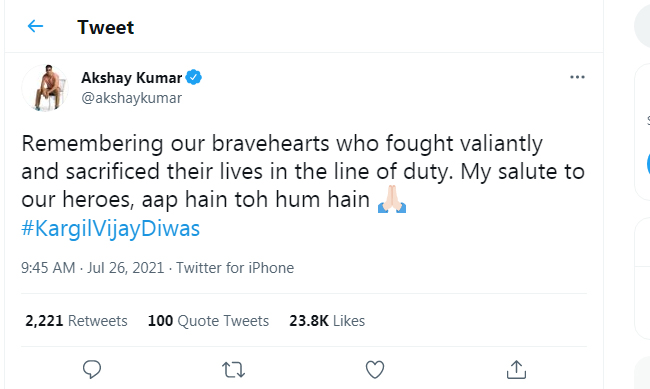Go back using the blue arrow
This screenshot has height=389, width=650.
coord(35,26)
